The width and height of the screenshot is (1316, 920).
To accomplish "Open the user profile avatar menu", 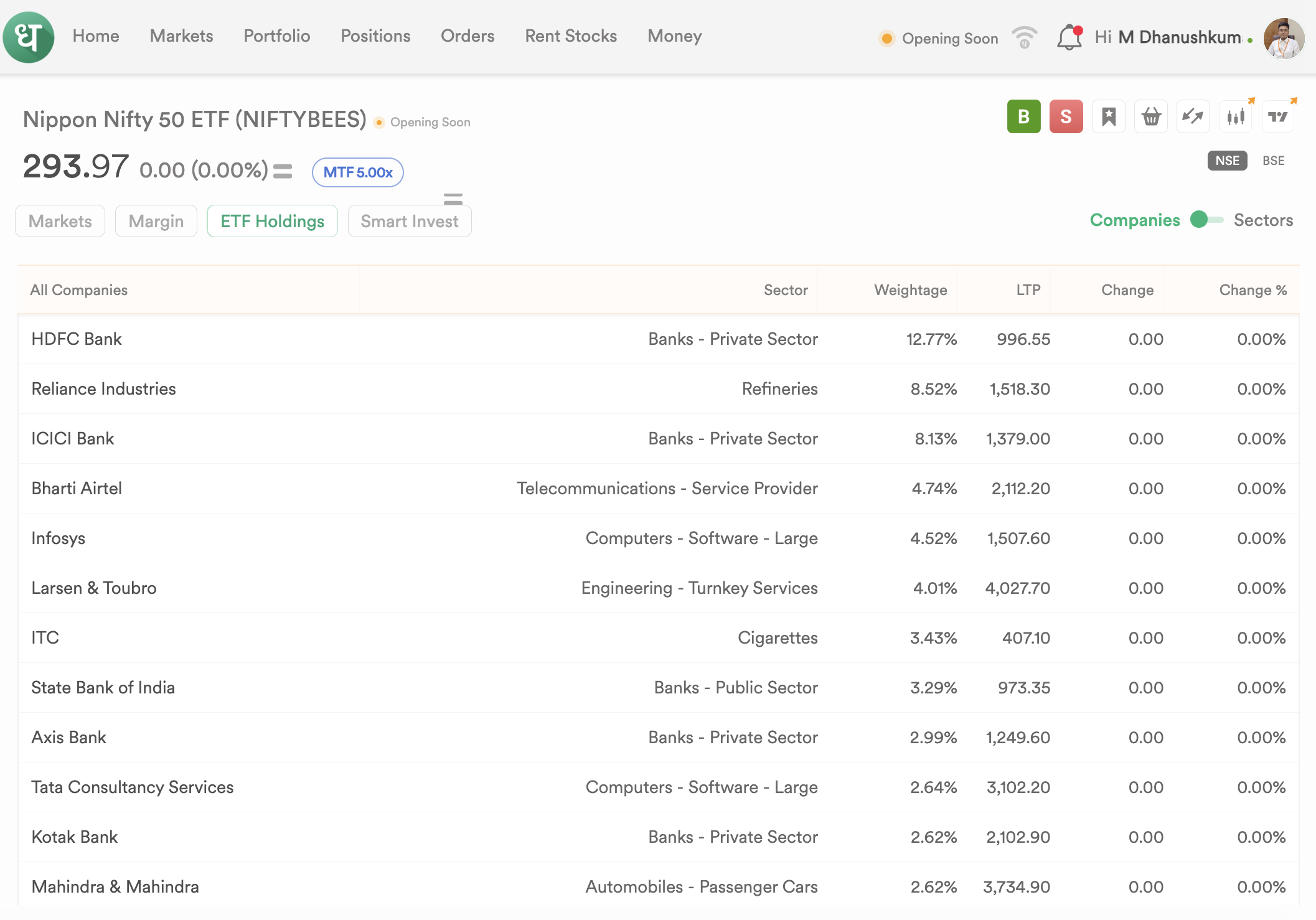I will pos(1284,38).
